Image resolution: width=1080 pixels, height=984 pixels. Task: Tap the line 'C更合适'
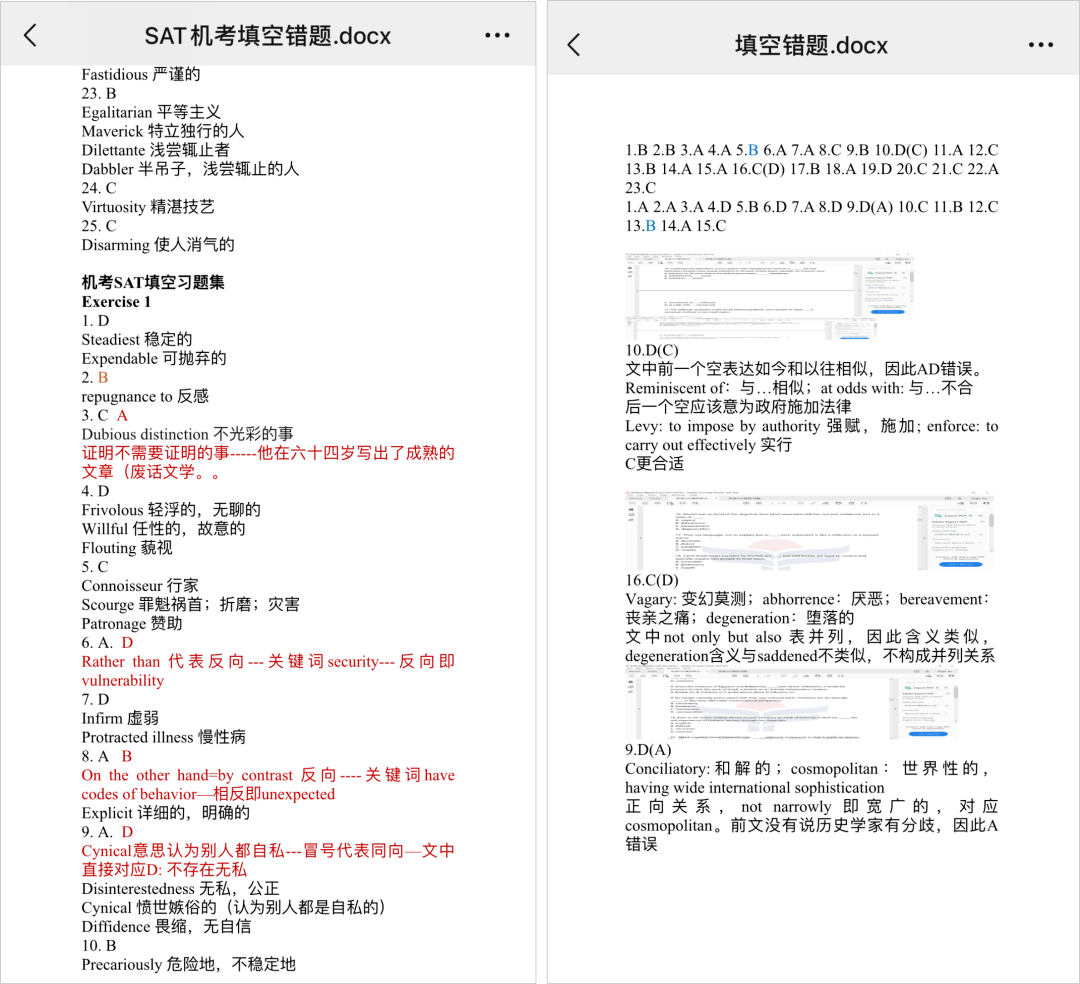(x=654, y=463)
